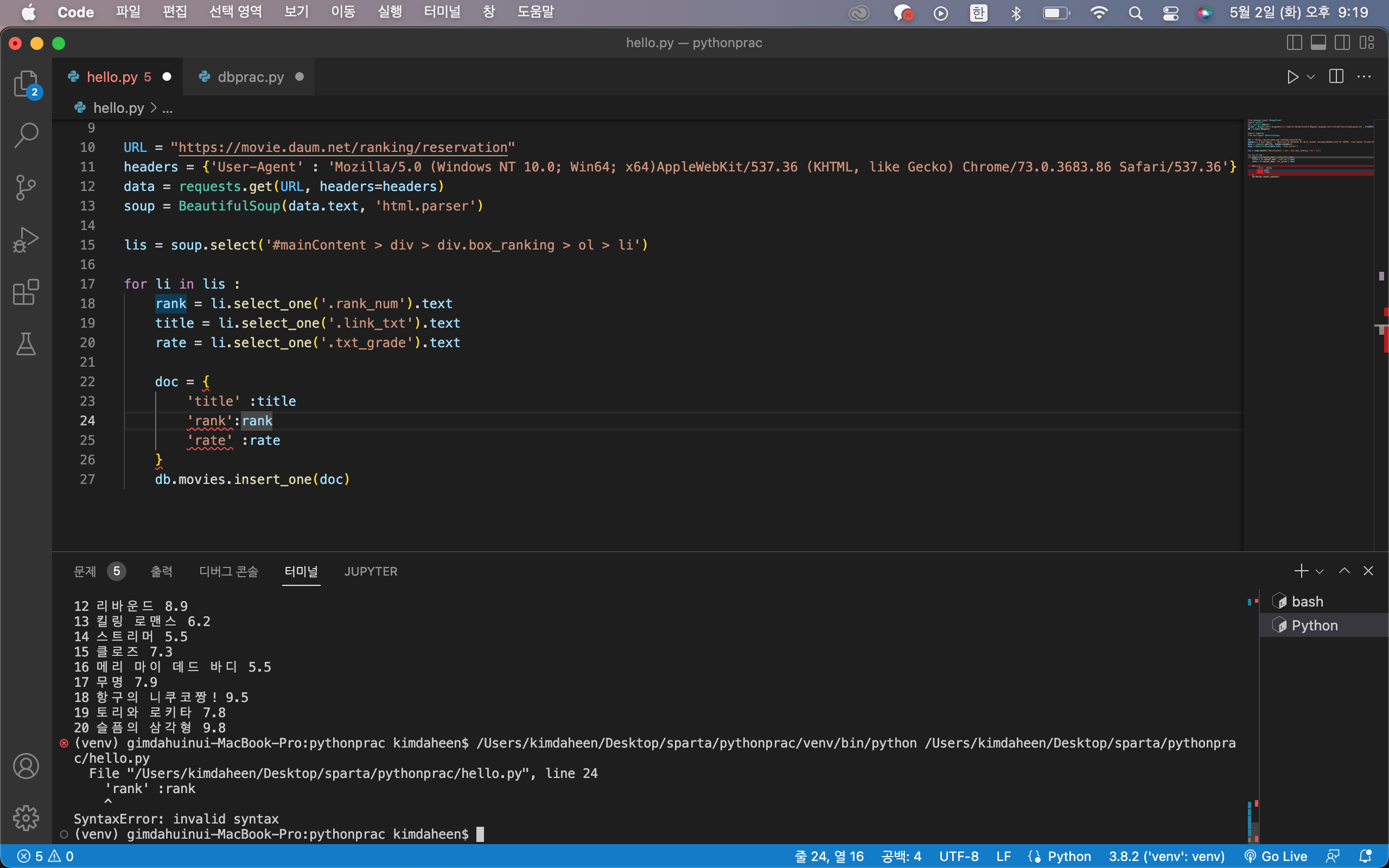Image resolution: width=1389 pixels, height=868 pixels.
Task: Change language mode from Python
Action: [x=1069, y=856]
